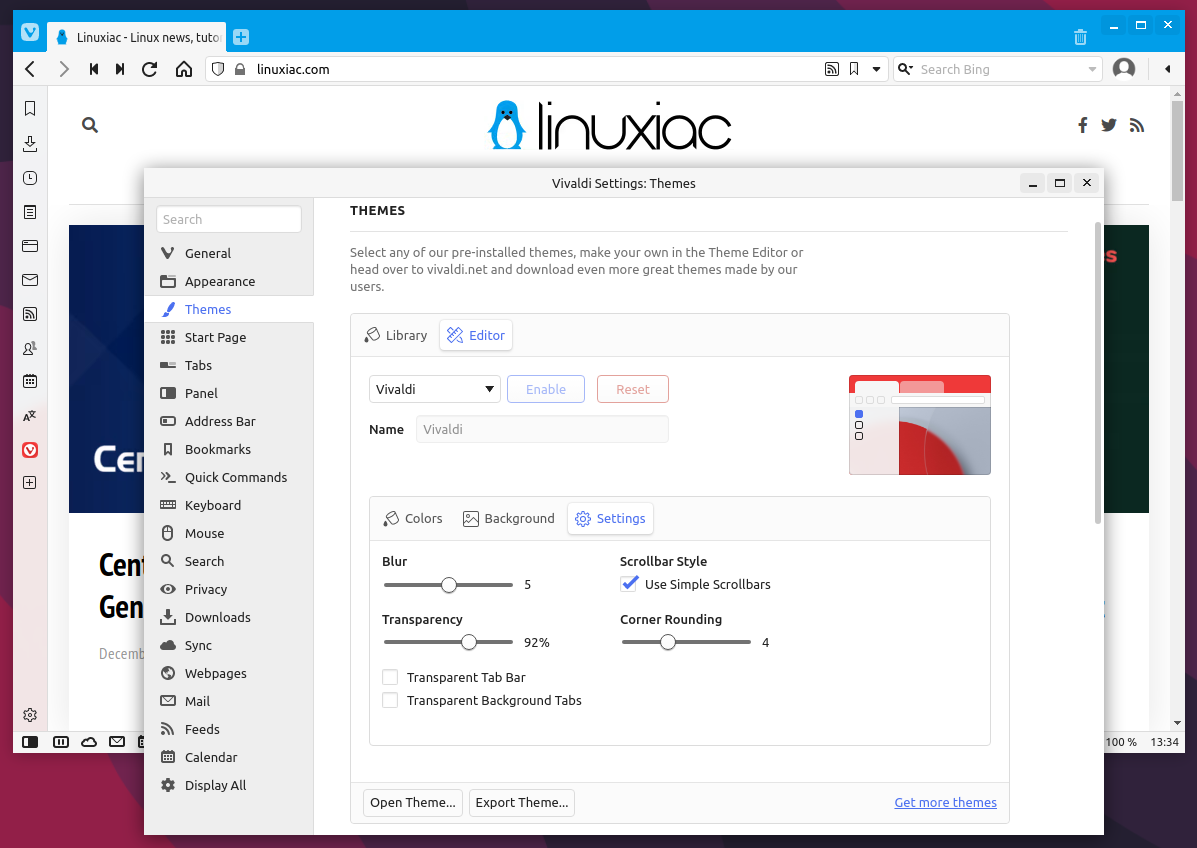Viewport: 1197px width, 848px height.
Task: Open the Window panel in the side bar
Action: (x=30, y=246)
